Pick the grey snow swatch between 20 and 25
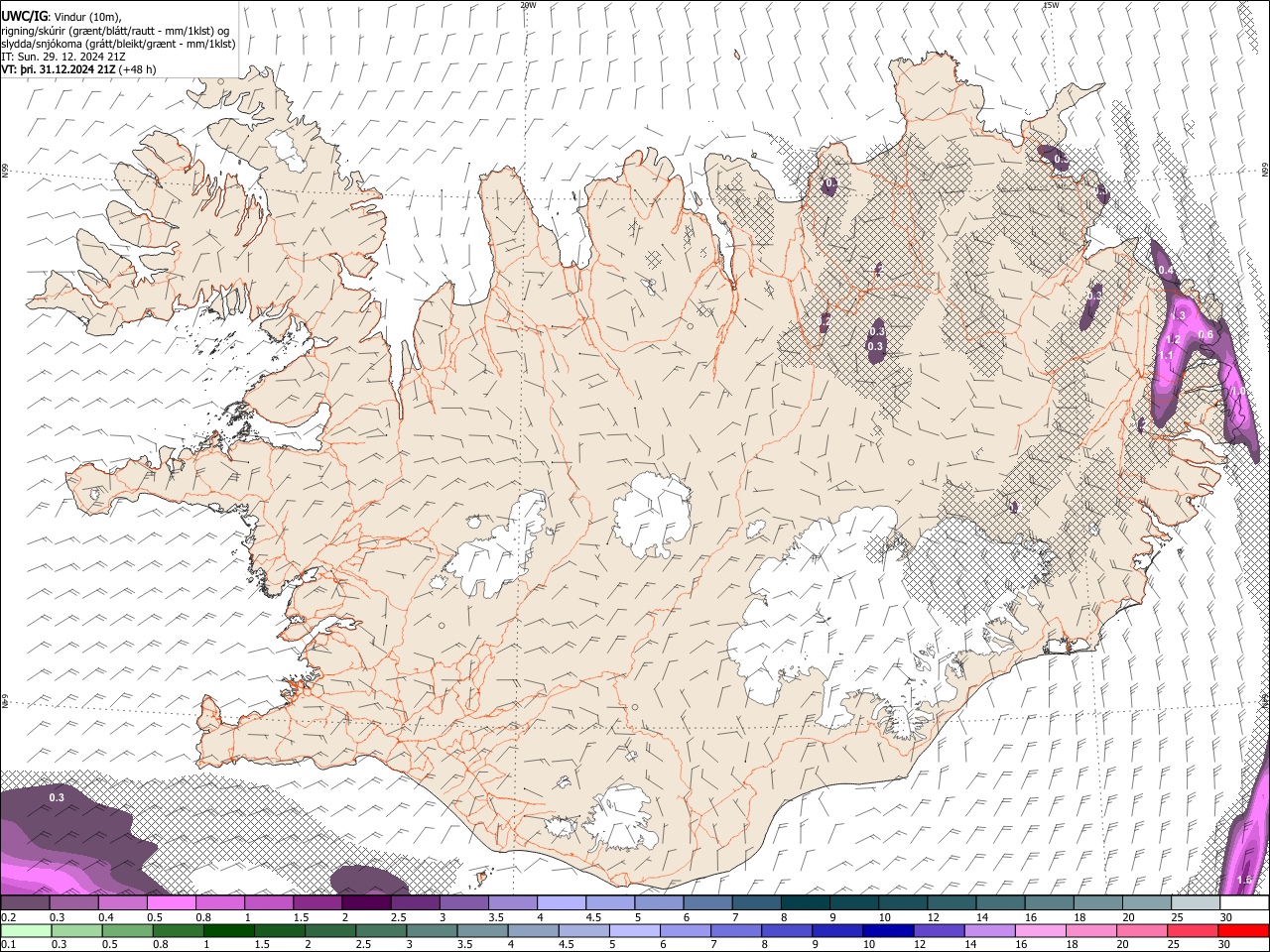This screenshot has width=1270, height=952. tap(1147, 903)
